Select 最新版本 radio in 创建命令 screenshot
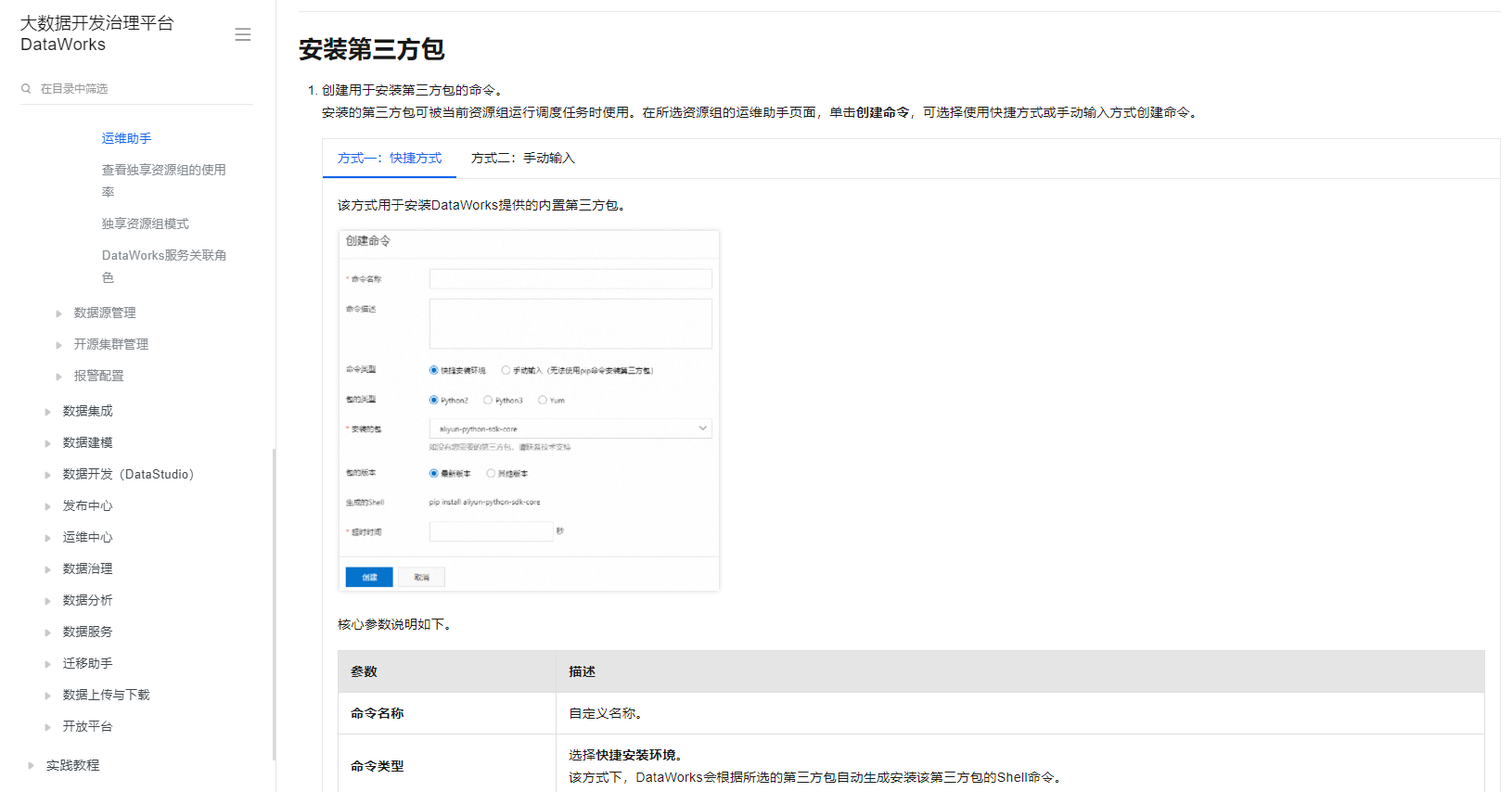Viewport: 1512px width, 792px height. pos(433,473)
